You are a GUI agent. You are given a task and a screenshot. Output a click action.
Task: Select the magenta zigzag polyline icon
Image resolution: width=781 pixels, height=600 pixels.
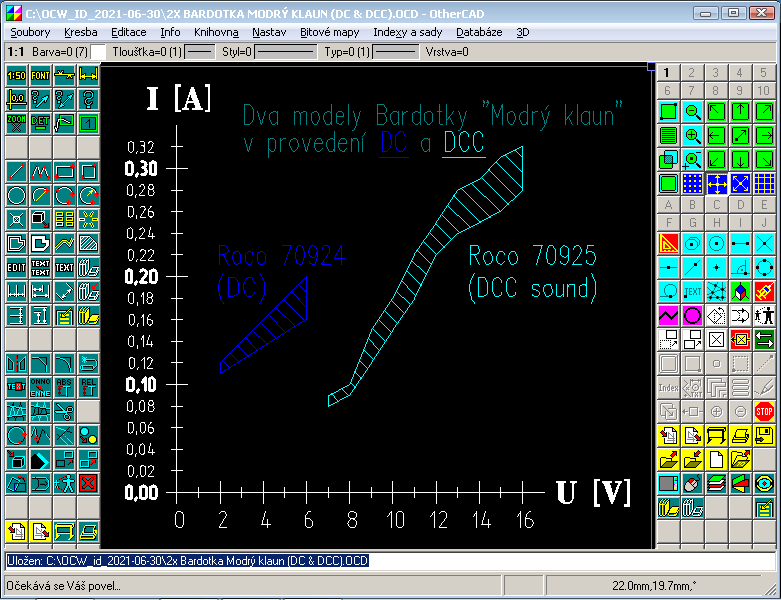pos(668,315)
